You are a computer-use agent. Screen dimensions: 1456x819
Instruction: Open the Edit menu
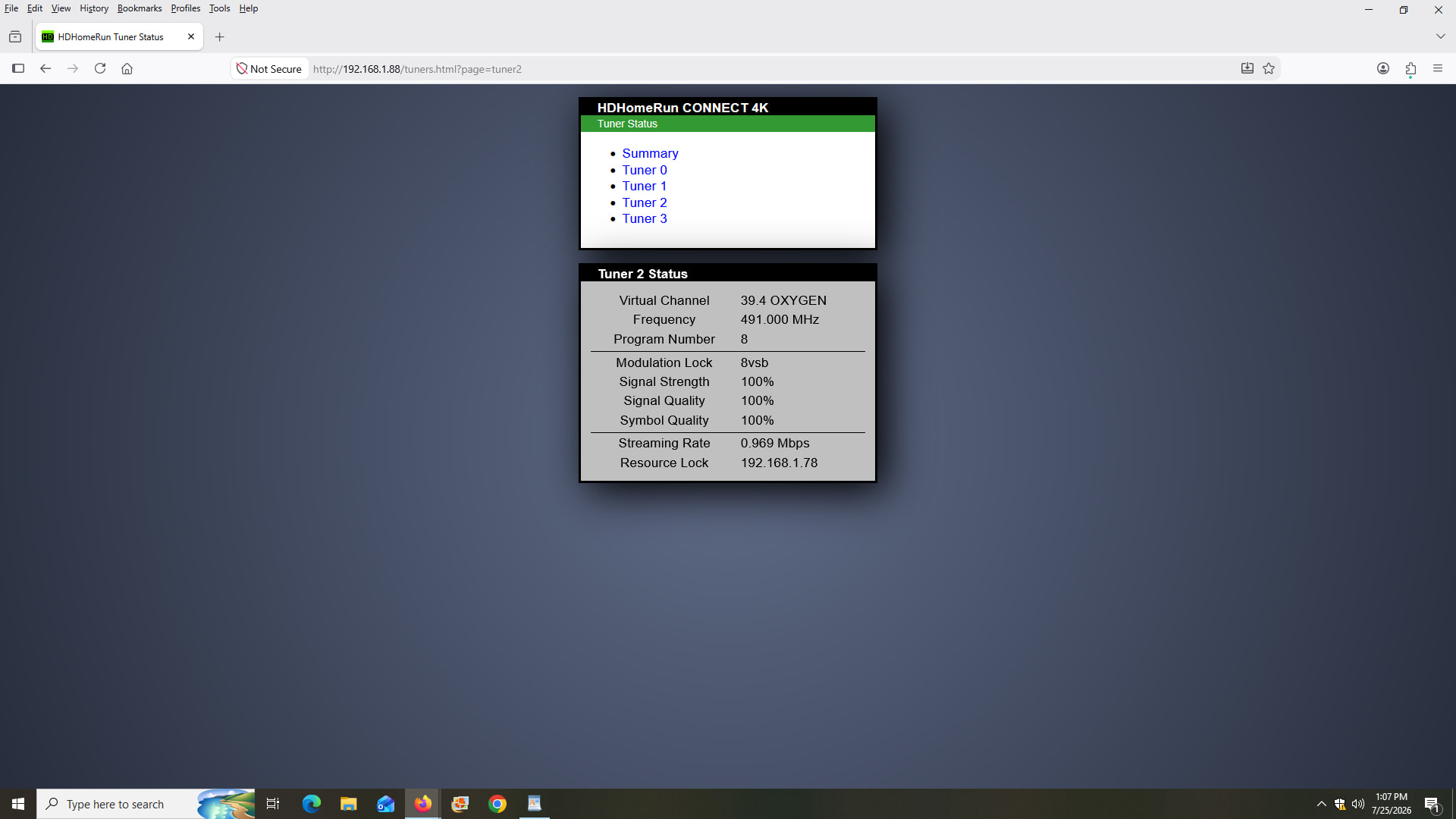coord(35,8)
